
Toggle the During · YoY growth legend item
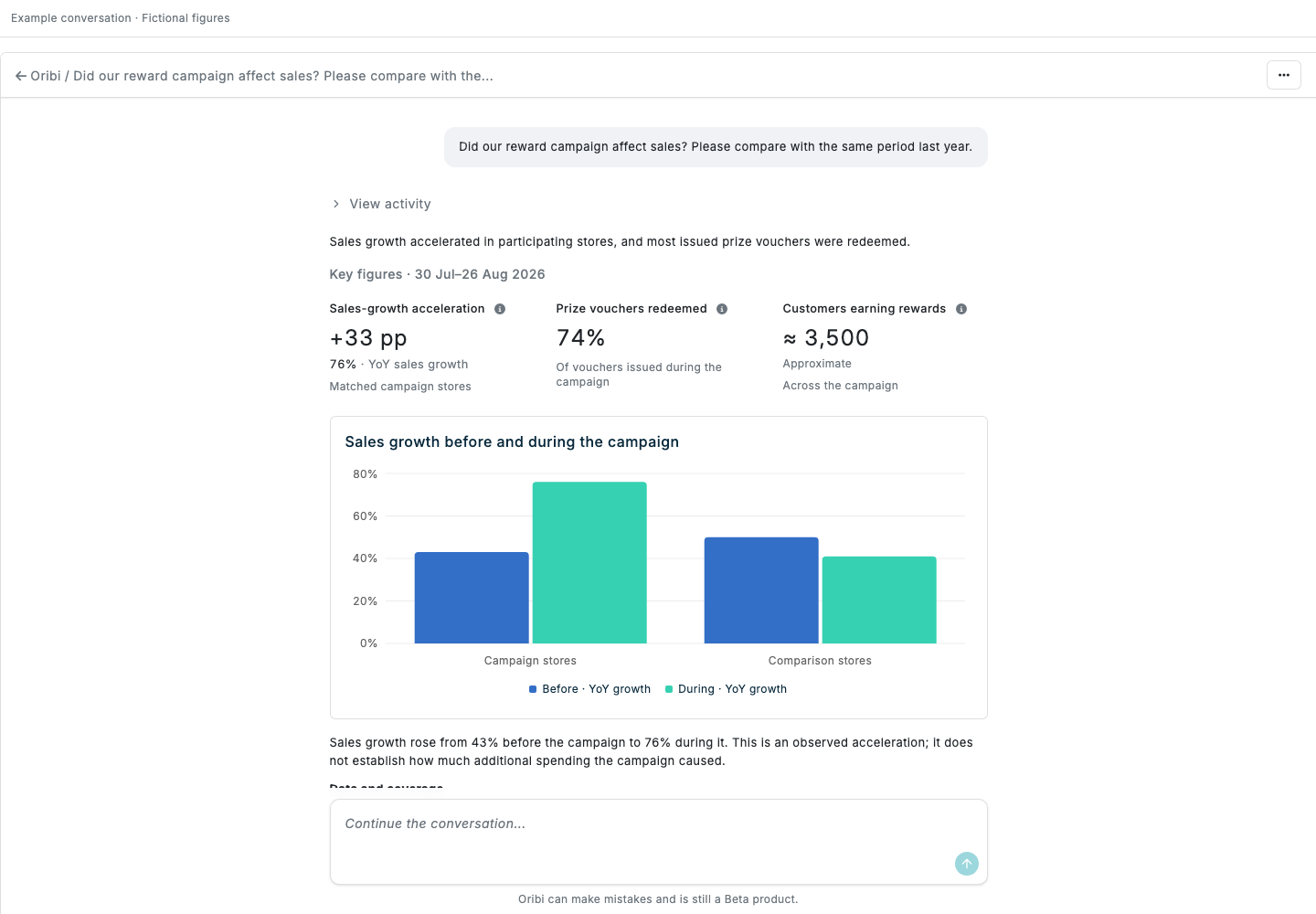pos(726,689)
